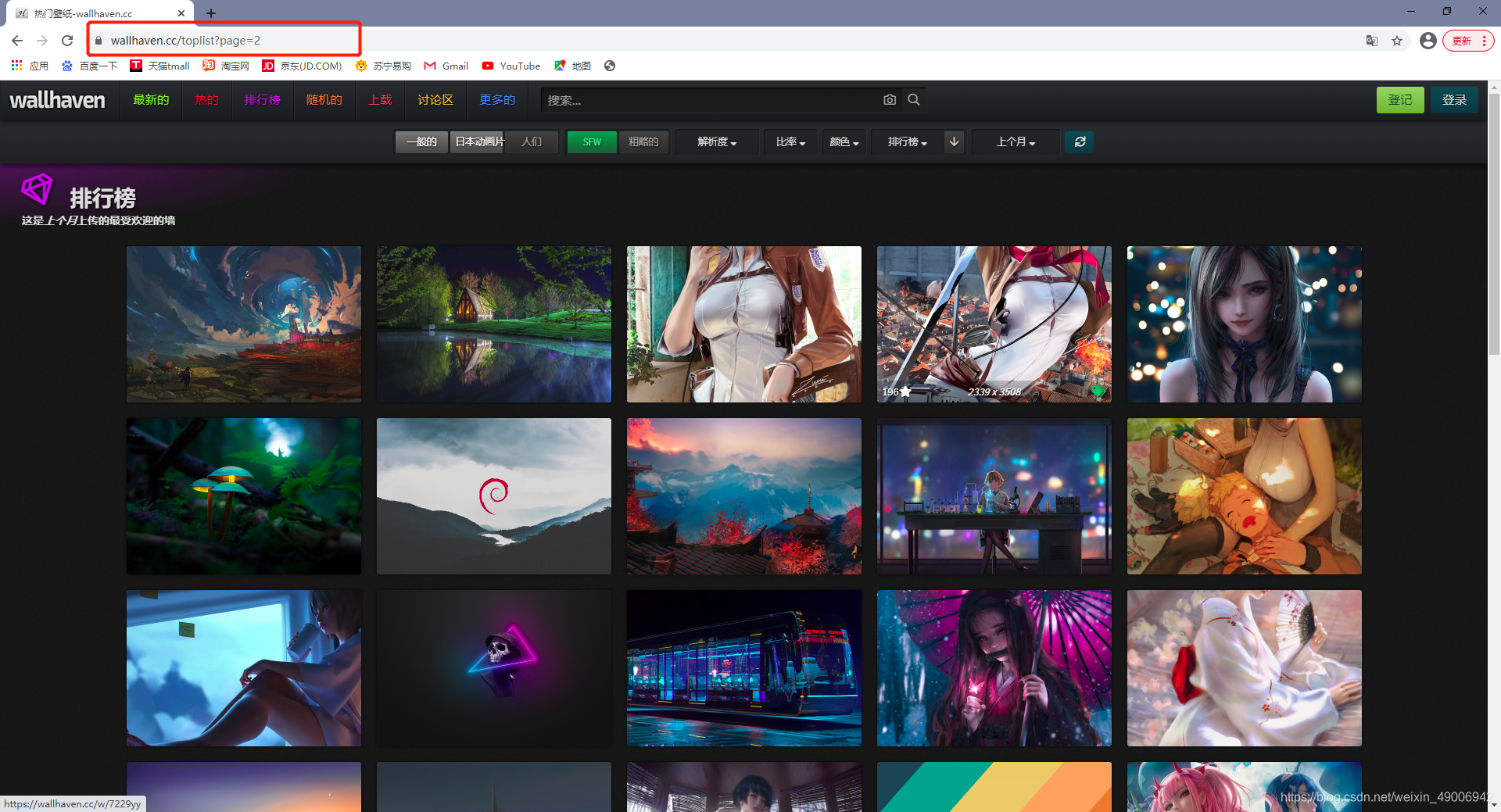Click the translate page icon

pyautogui.click(x=1372, y=41)
